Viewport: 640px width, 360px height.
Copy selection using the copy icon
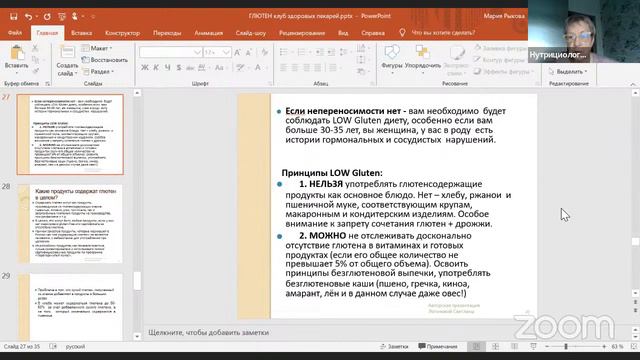pyautogui.click(x=35, y=60)
